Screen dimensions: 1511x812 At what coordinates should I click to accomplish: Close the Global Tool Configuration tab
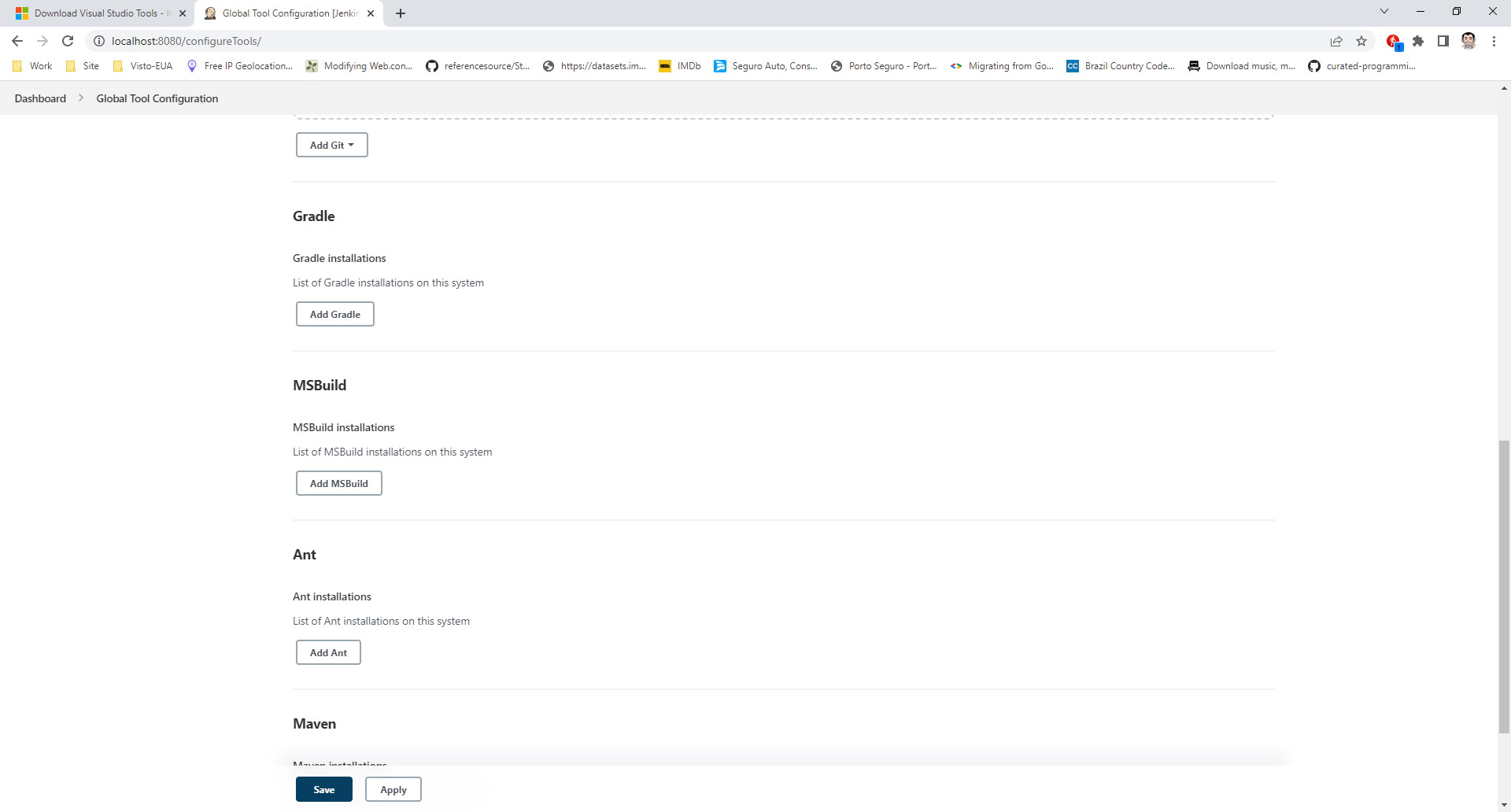pos(371,13)
